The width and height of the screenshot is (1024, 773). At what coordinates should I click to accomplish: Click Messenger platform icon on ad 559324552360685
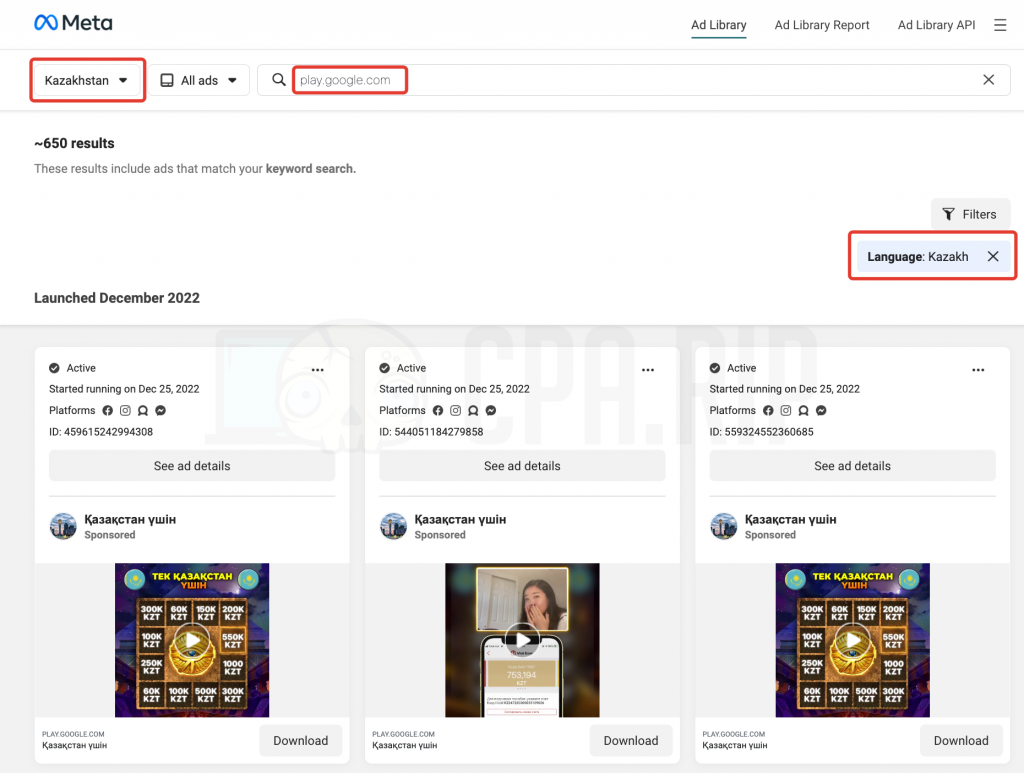pos(822,410)
